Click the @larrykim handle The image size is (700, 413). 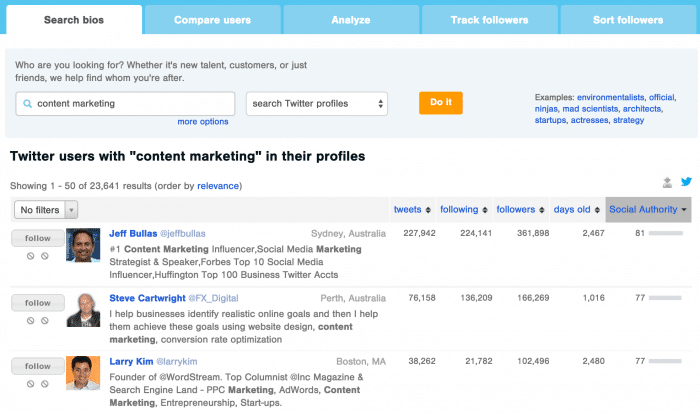pyautogui.click(x=177, y=362)
